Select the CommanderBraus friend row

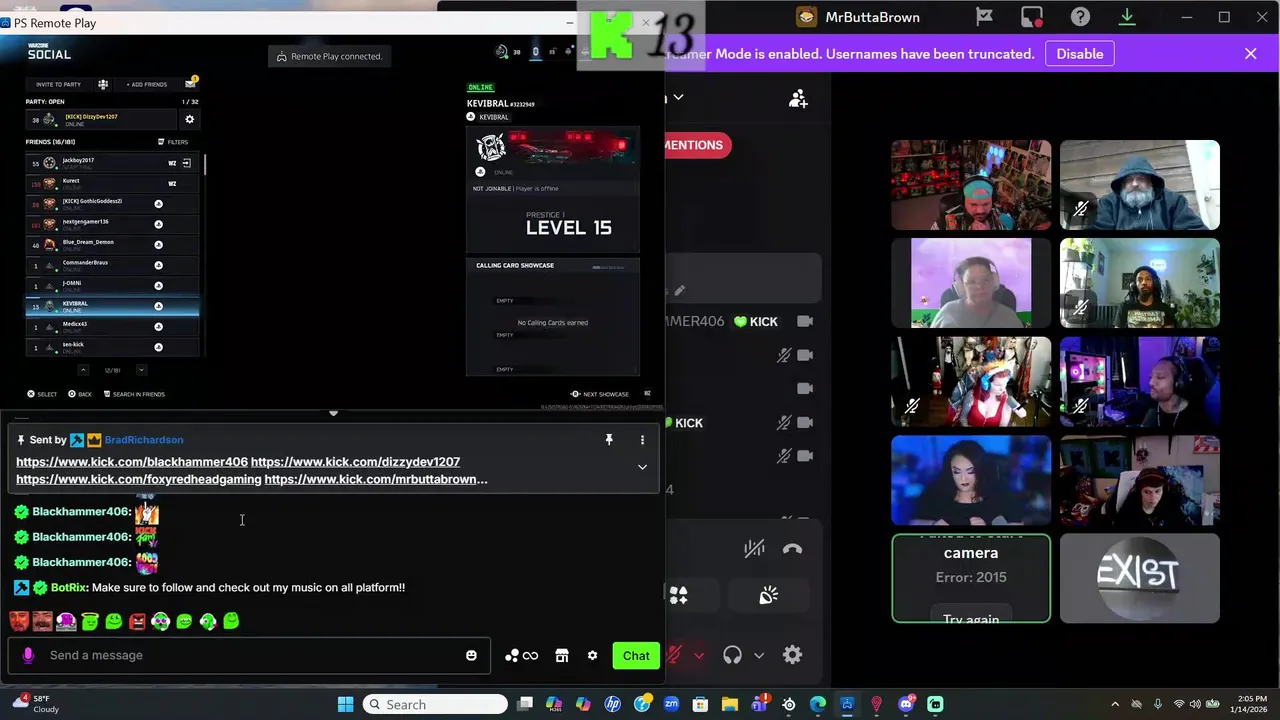coord(112,265)
